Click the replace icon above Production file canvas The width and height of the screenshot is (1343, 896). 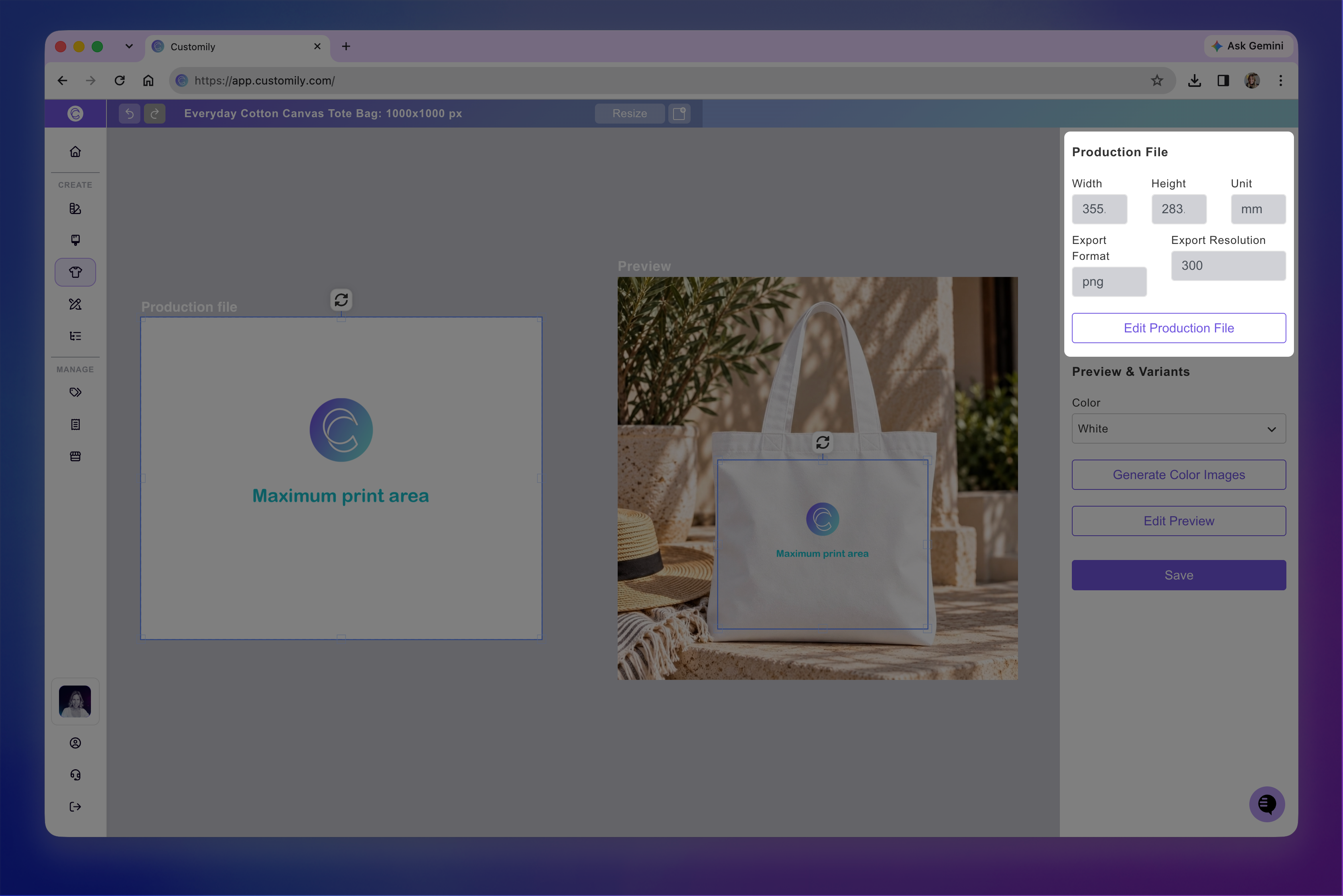click(x=341, y=300)
